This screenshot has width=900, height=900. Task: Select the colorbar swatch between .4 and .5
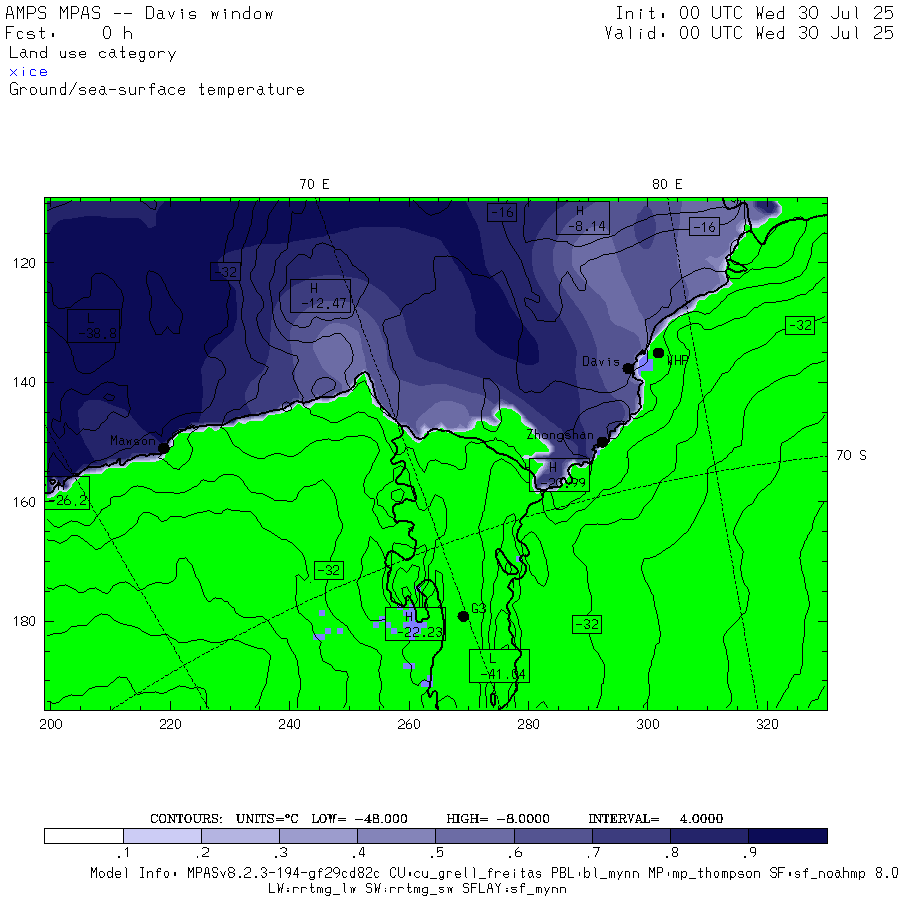pyautogui.click(x=397, y=836)
